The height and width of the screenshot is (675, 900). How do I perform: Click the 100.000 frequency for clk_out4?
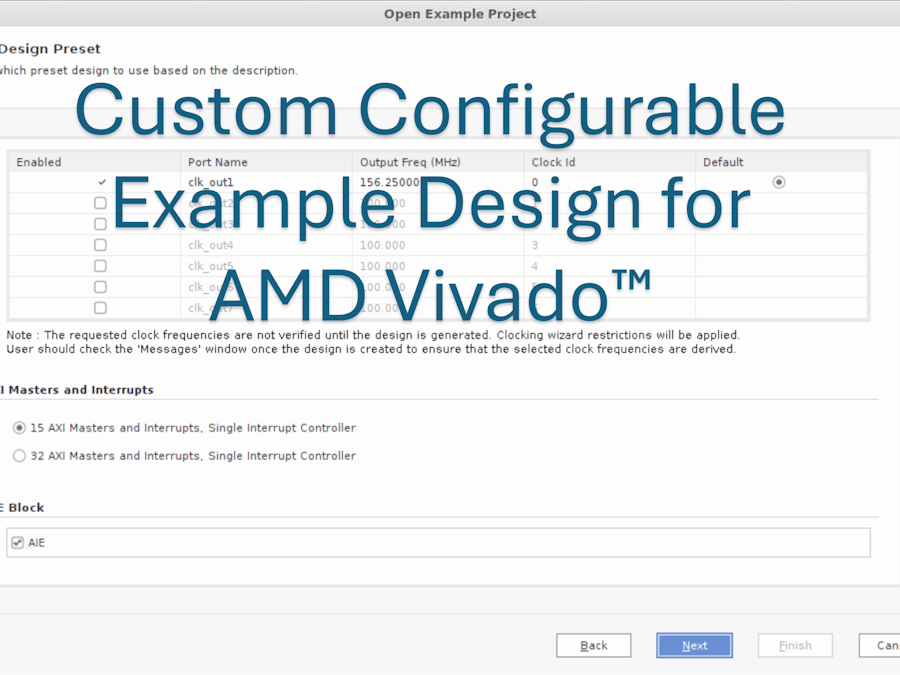click(x=438, y=245)
